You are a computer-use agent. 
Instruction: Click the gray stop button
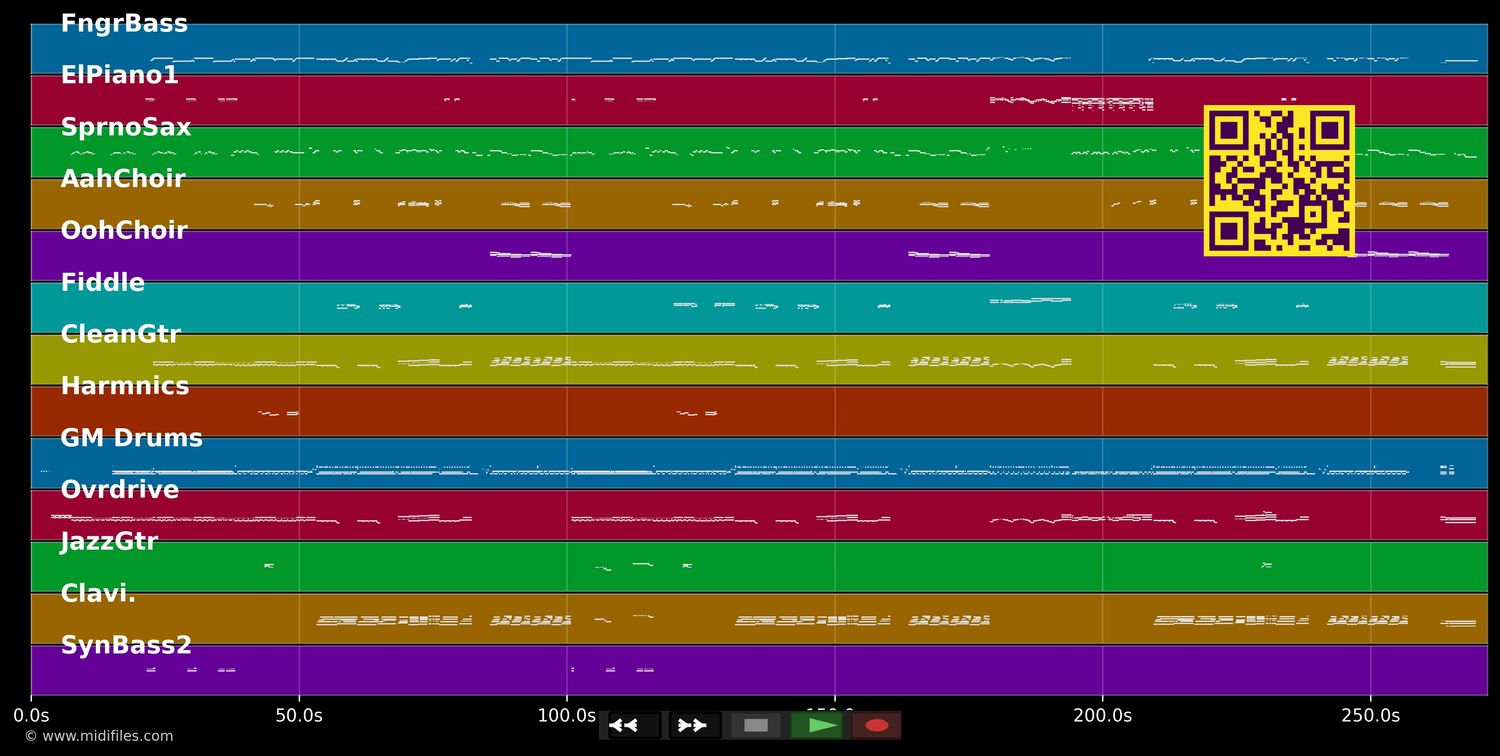756,725
